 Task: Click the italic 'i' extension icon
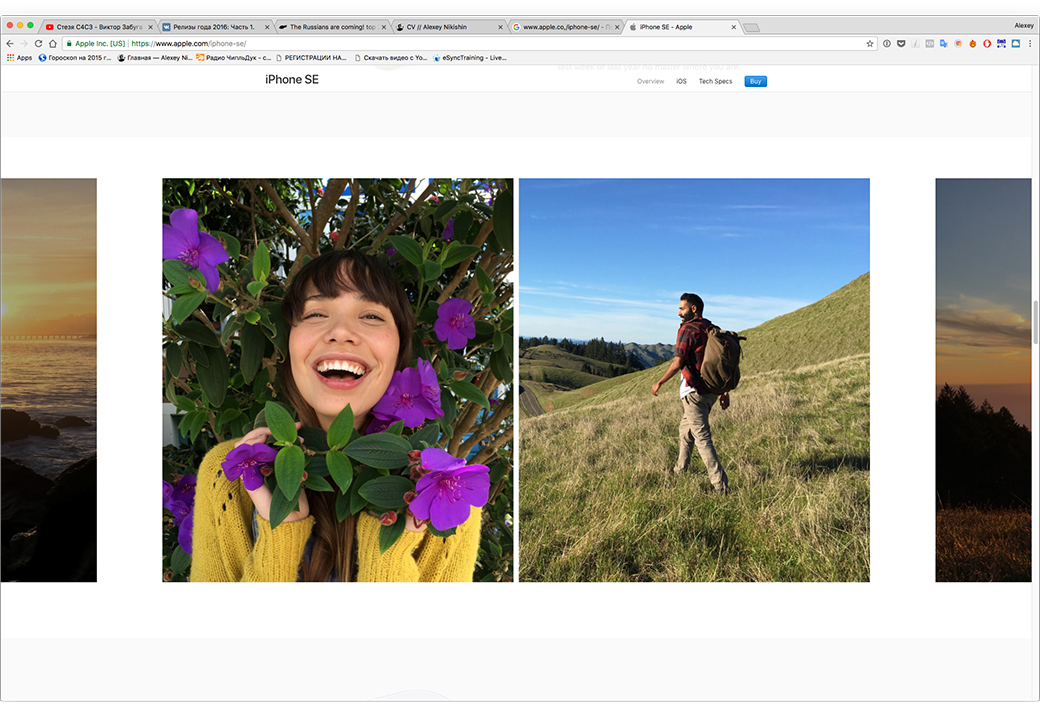(x=915, y=44)
